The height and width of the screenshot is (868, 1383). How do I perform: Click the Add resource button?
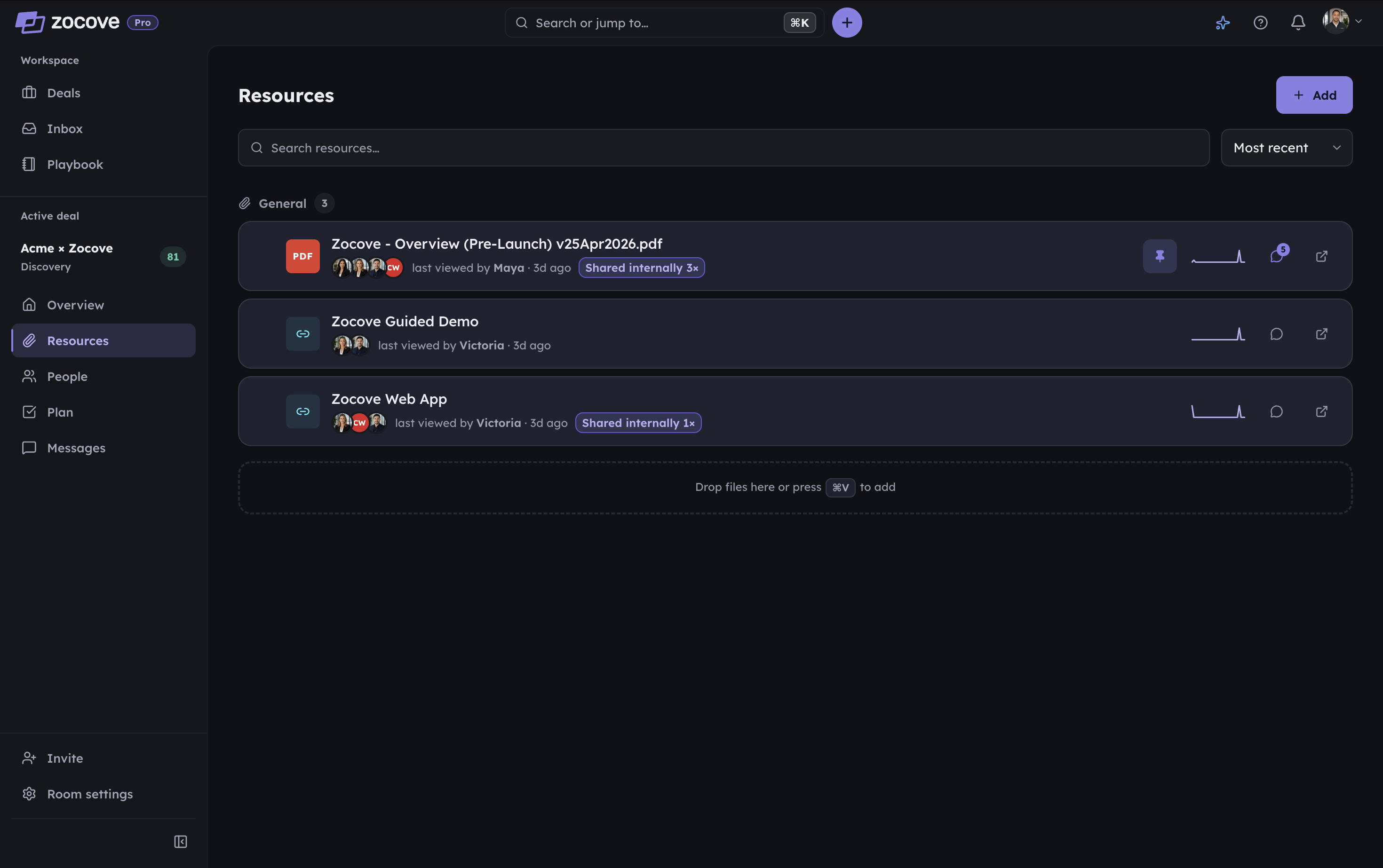[1314, 95]
